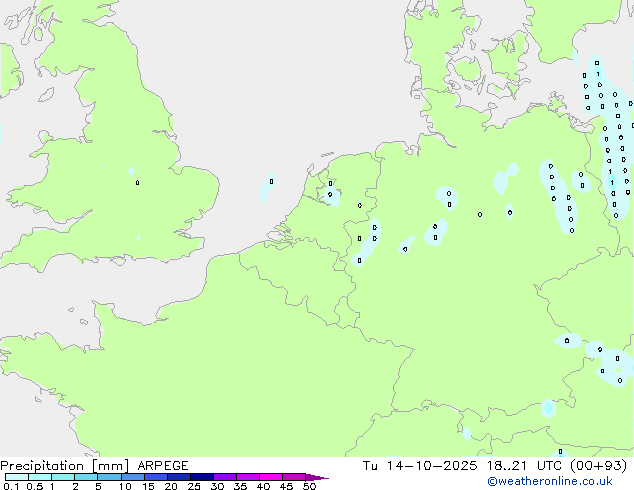Click the precipitation marker over central England
The image size is (634, 490).
coord(137,182)
